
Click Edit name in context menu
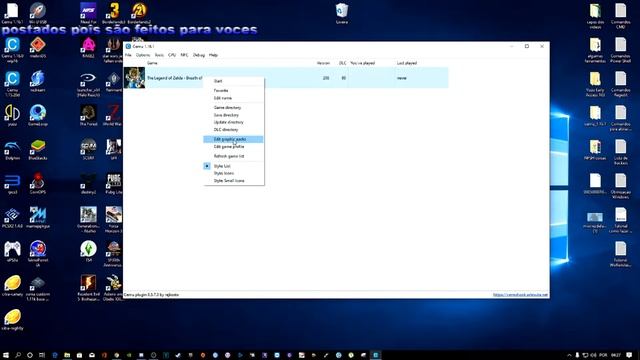point(233,98)
